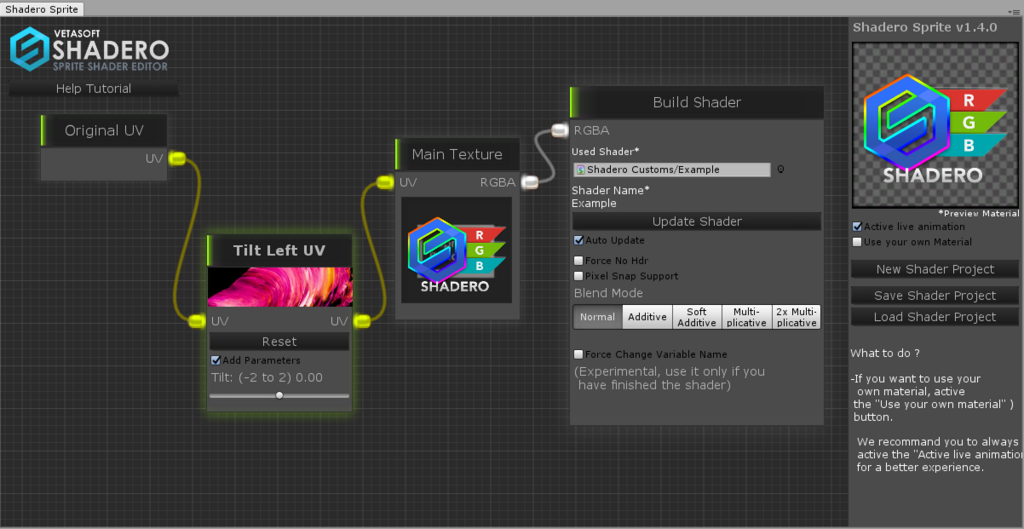
Task: Enable Use your own Material
Action: [x=857, y=242]
